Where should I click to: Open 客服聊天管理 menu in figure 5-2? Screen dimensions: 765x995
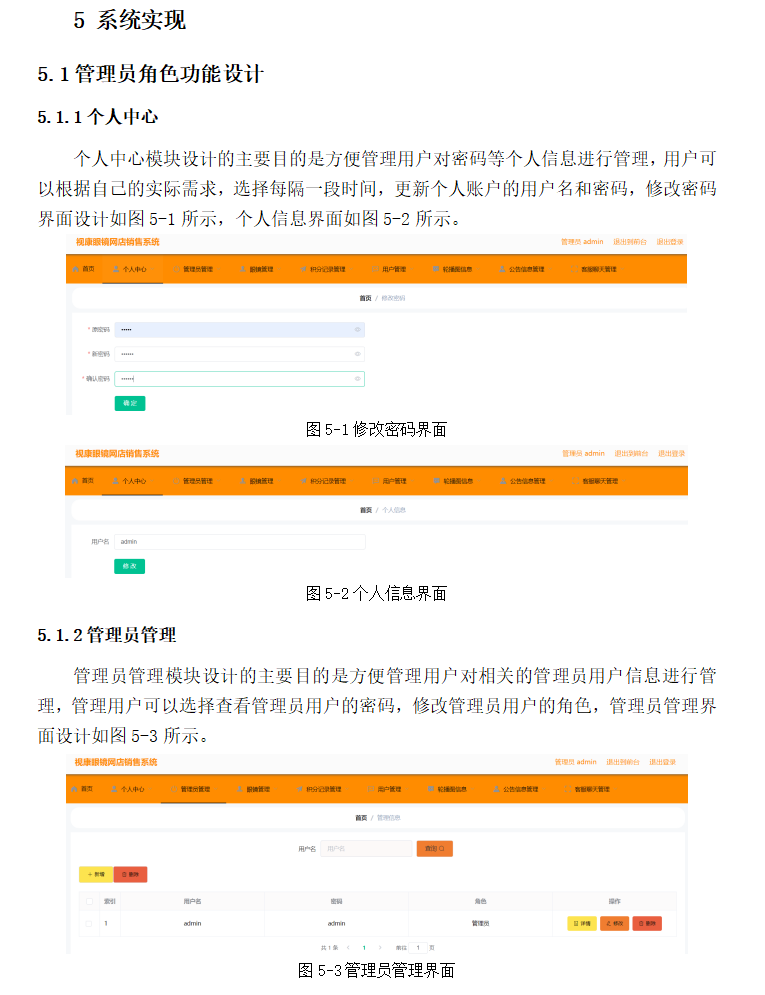(596, 481)
